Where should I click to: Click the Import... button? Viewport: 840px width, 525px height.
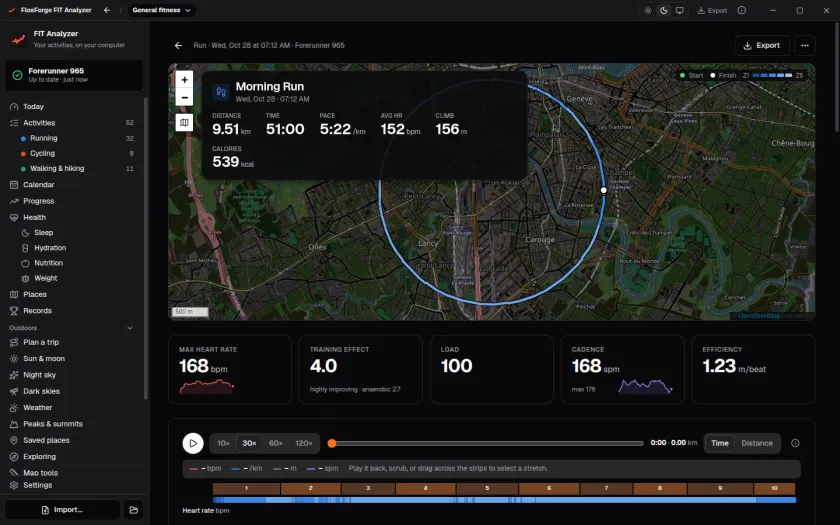tap(63, 510)
